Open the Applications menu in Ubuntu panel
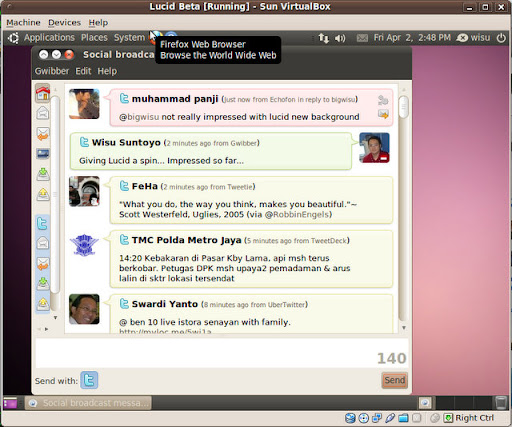512x427 pixels. (49, 38)
